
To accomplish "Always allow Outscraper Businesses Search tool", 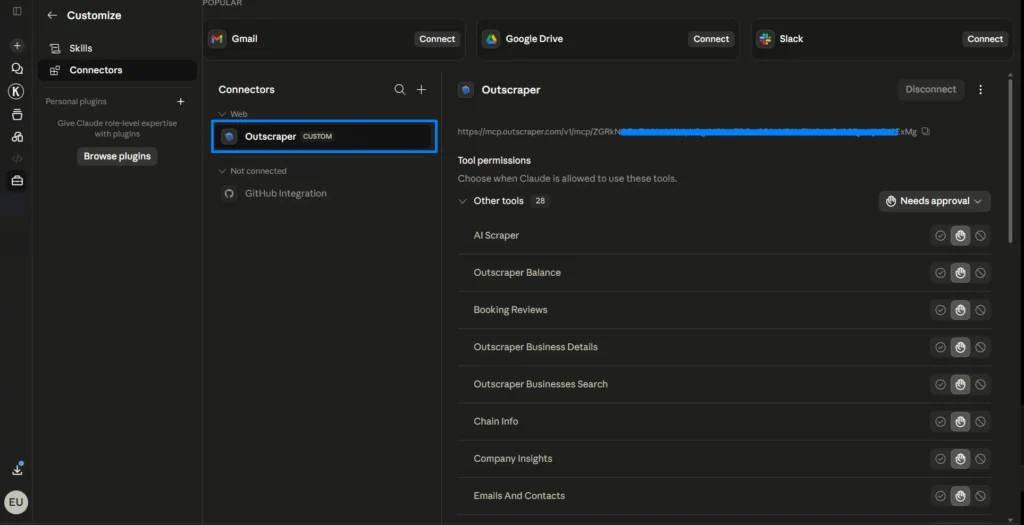I will coord(940,385).
